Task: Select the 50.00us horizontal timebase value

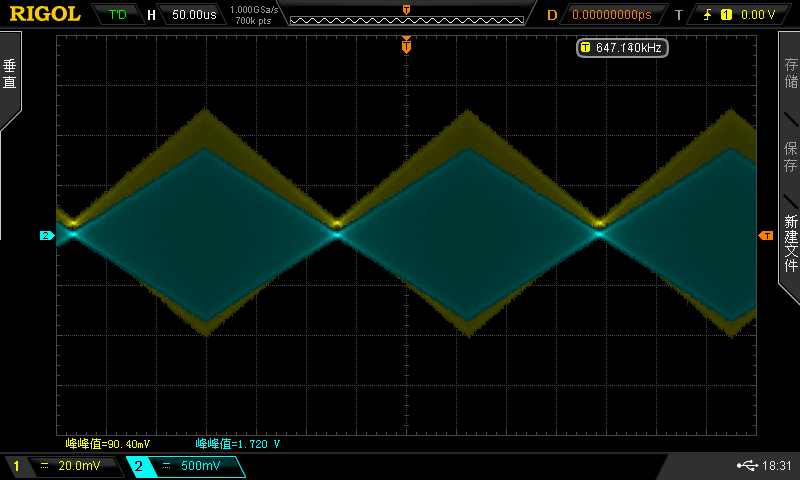Action: (194, 14)
